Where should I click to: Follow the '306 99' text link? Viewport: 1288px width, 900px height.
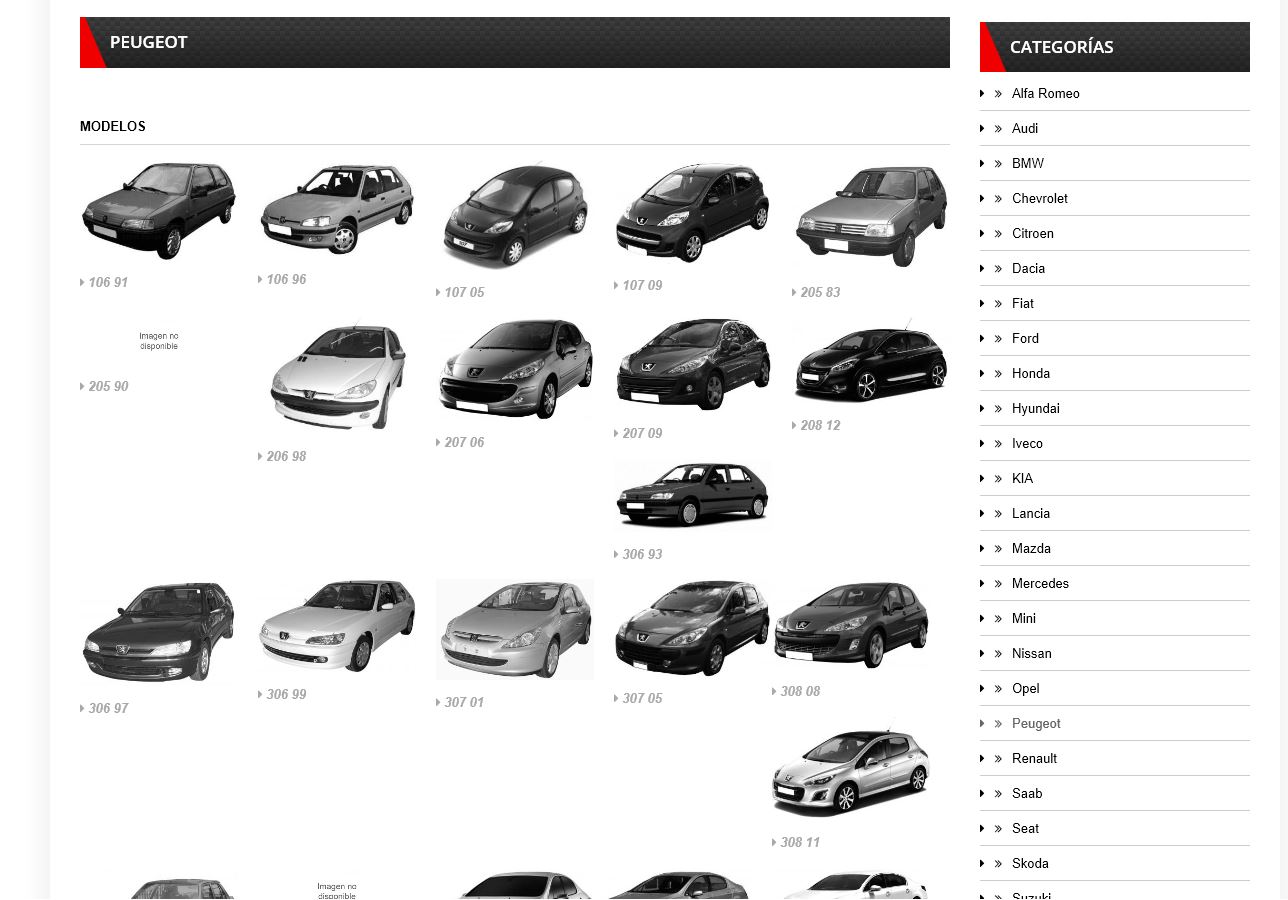pos(286,695)
